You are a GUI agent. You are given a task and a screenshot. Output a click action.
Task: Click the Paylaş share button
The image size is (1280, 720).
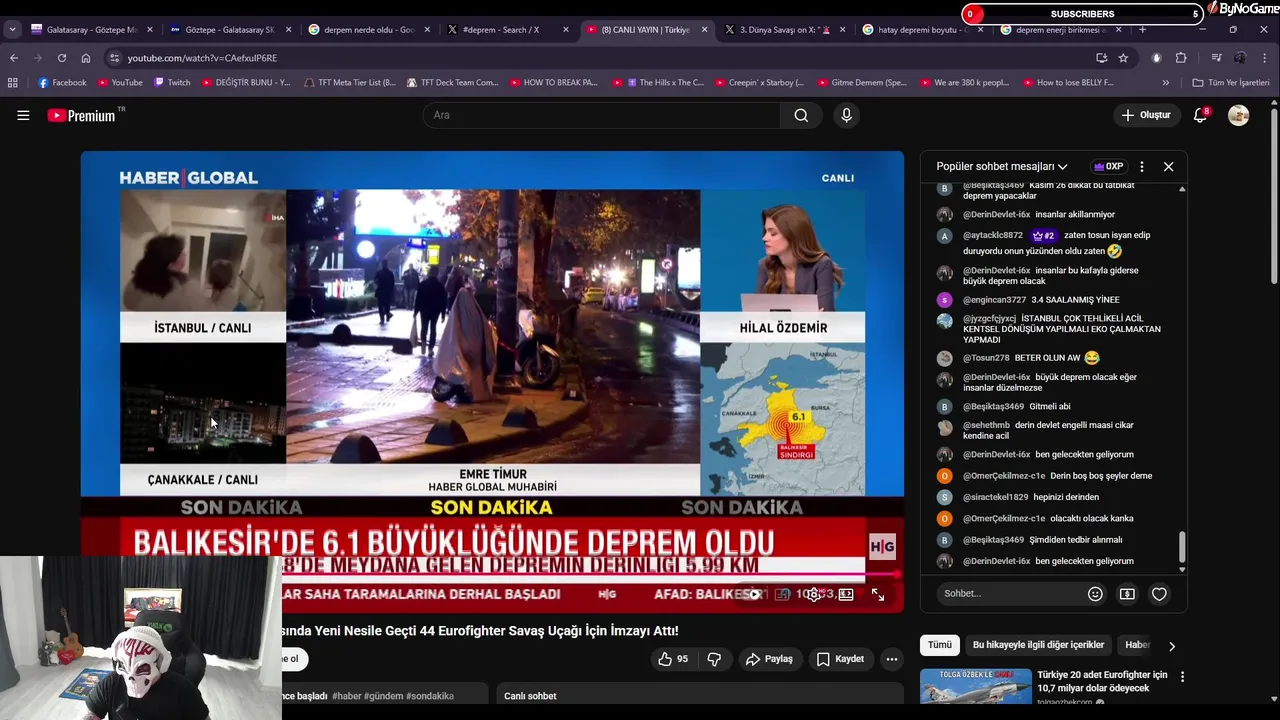[x=770, y=659]
